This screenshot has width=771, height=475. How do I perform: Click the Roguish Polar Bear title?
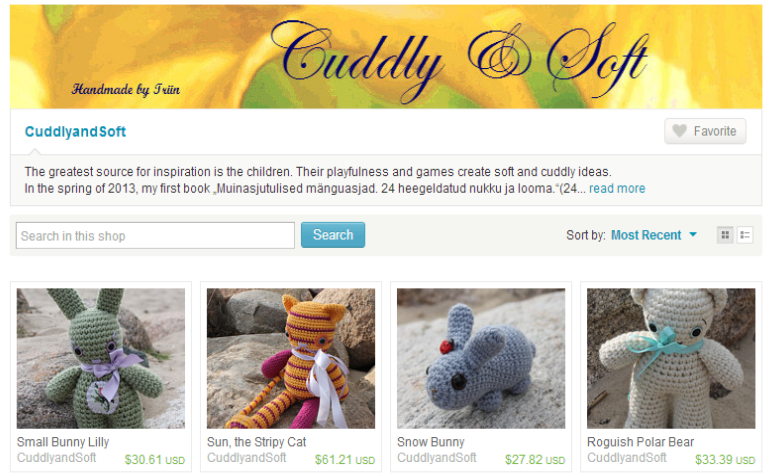click(641, 442)
